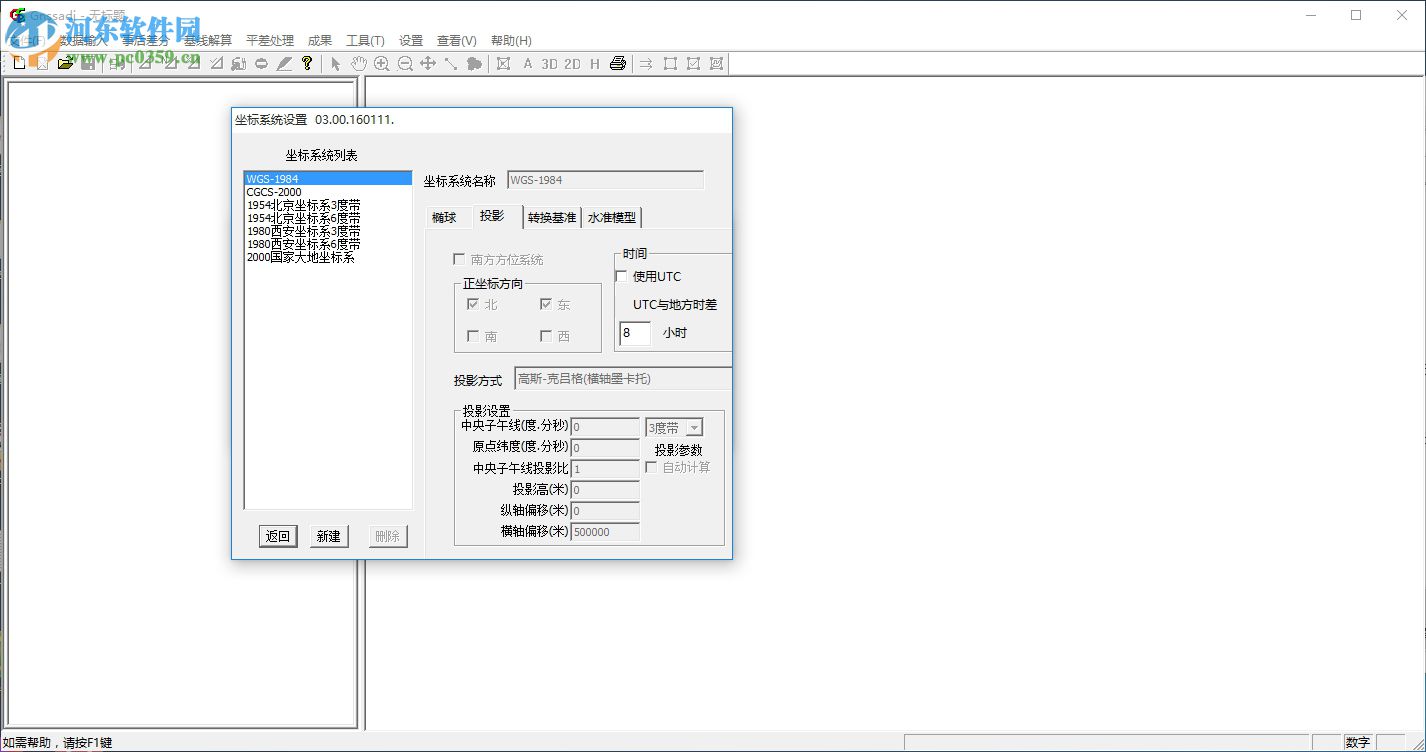The image size is (1426, 752).
Task: Click the dark blob shape toolbar icon
Action: click(474, 63)
